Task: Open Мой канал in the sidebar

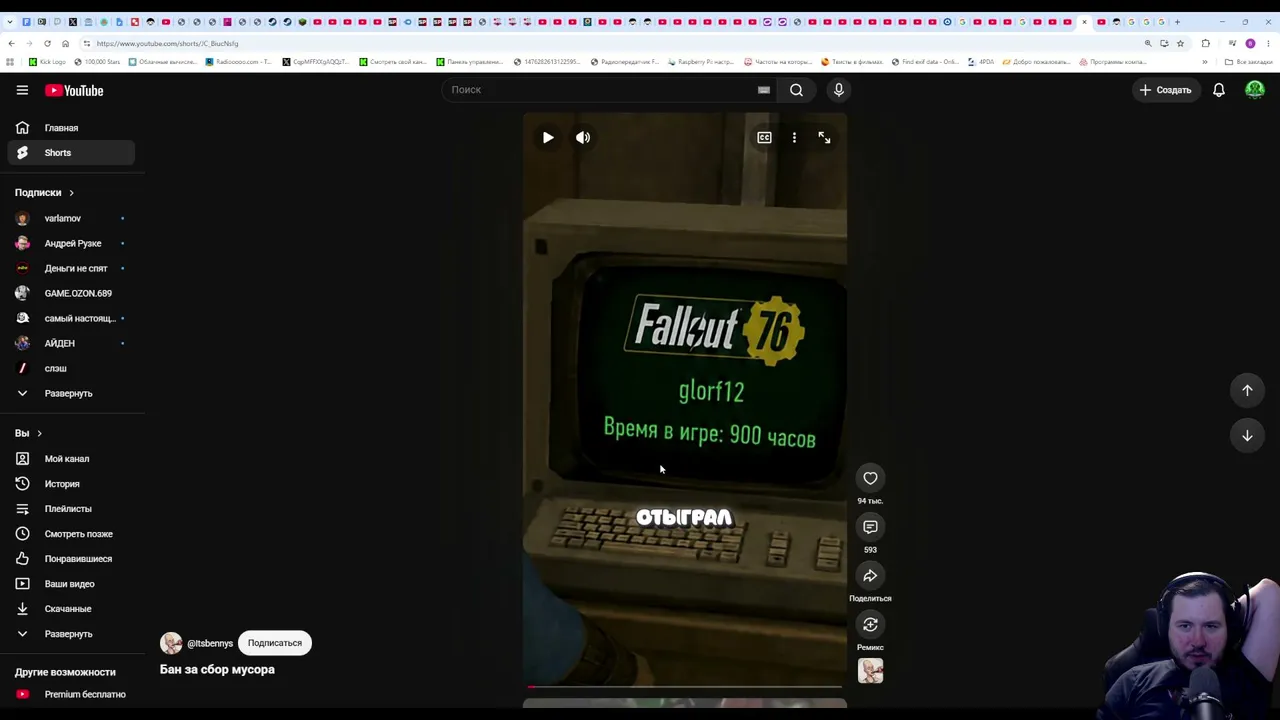Action: coord(70,459)
